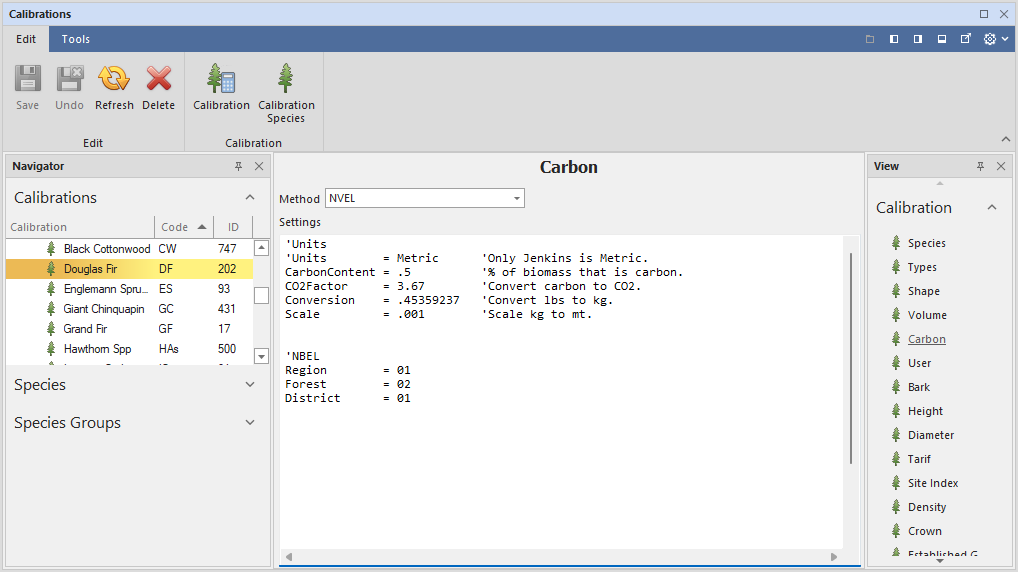This screenshot has height=572, width=1018.
Task: Sort by the Code column header
Action: pyautogui.click(x=184, y=227)
